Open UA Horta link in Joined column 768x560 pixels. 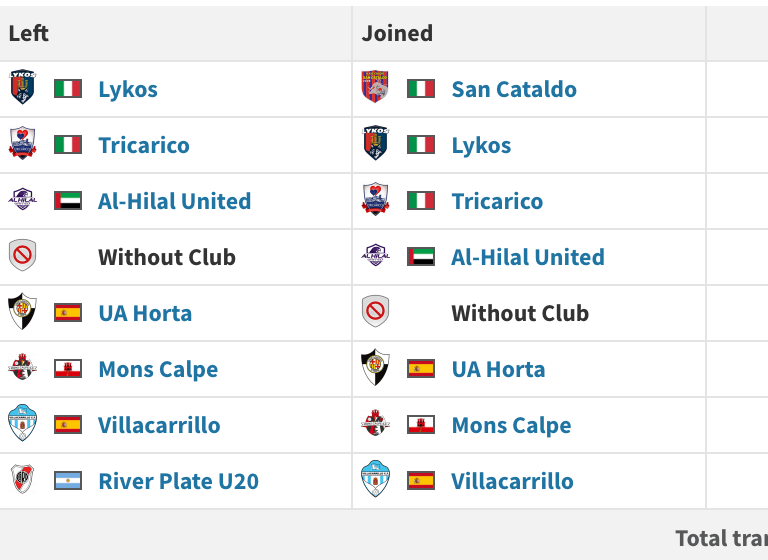coord(498,369)
